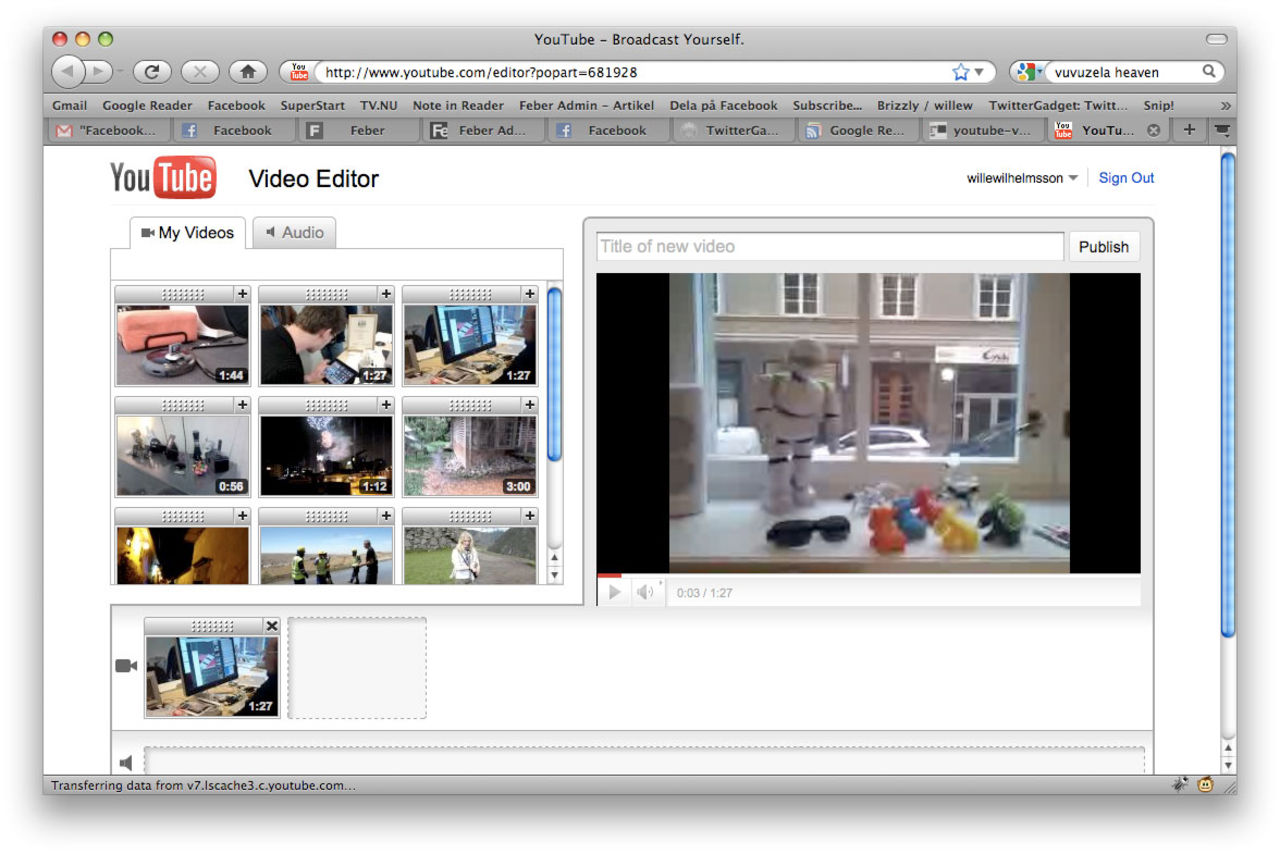Click the Sign Out link
The image size is (1280, 854).
(x=1126, y=177)
